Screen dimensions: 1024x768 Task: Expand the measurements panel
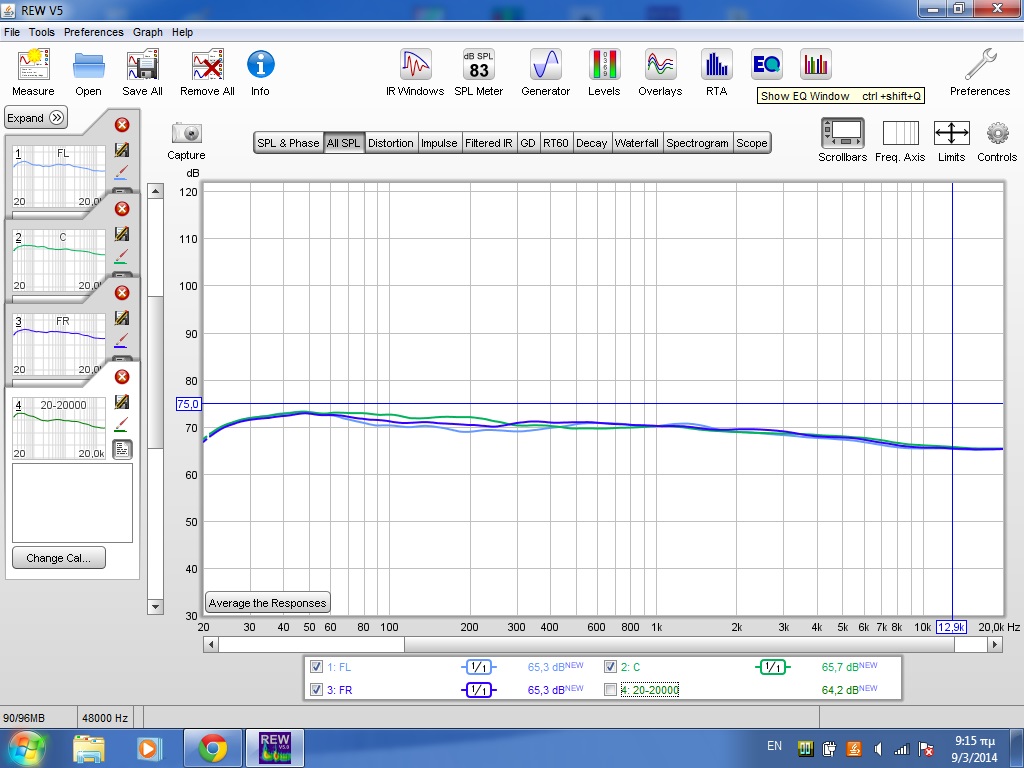click(37, 118)
